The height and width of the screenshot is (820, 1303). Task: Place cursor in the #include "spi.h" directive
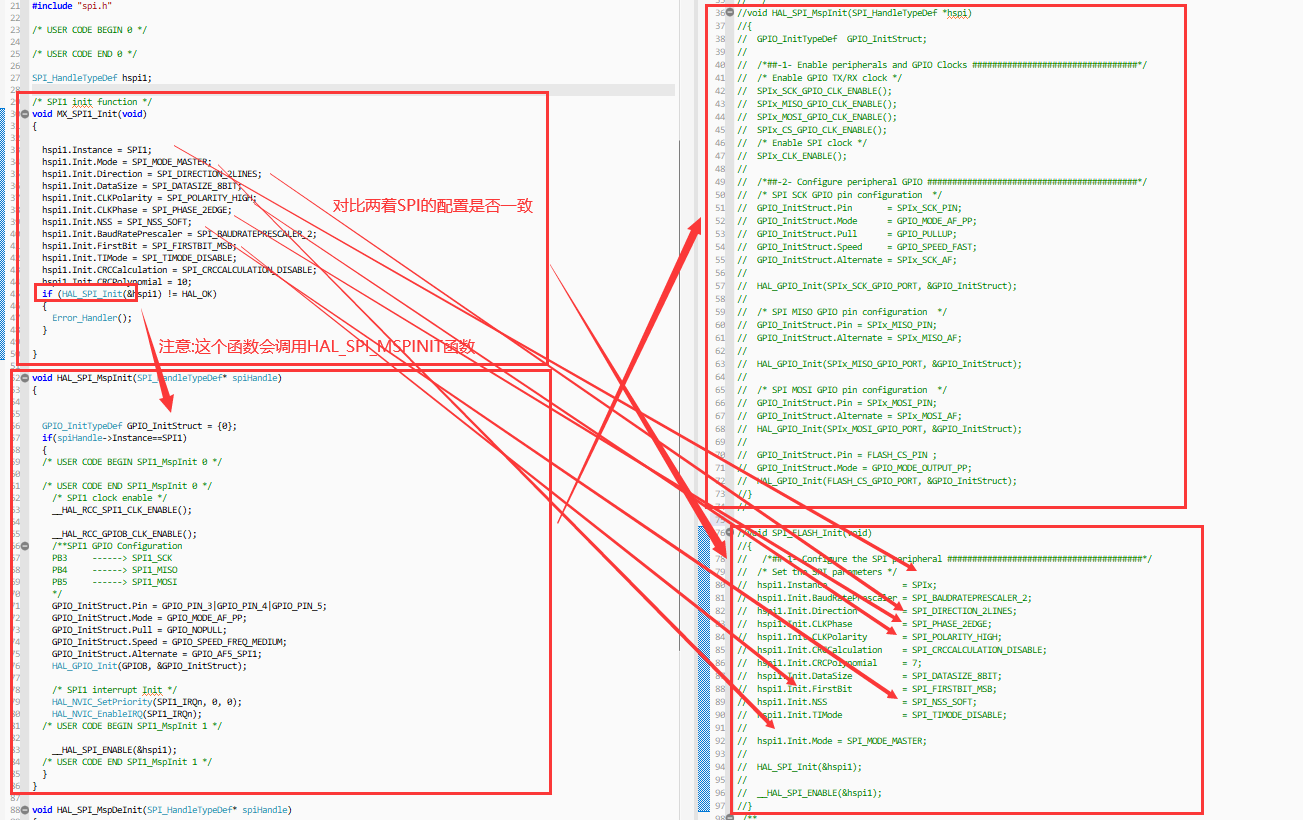coord(70,5)
